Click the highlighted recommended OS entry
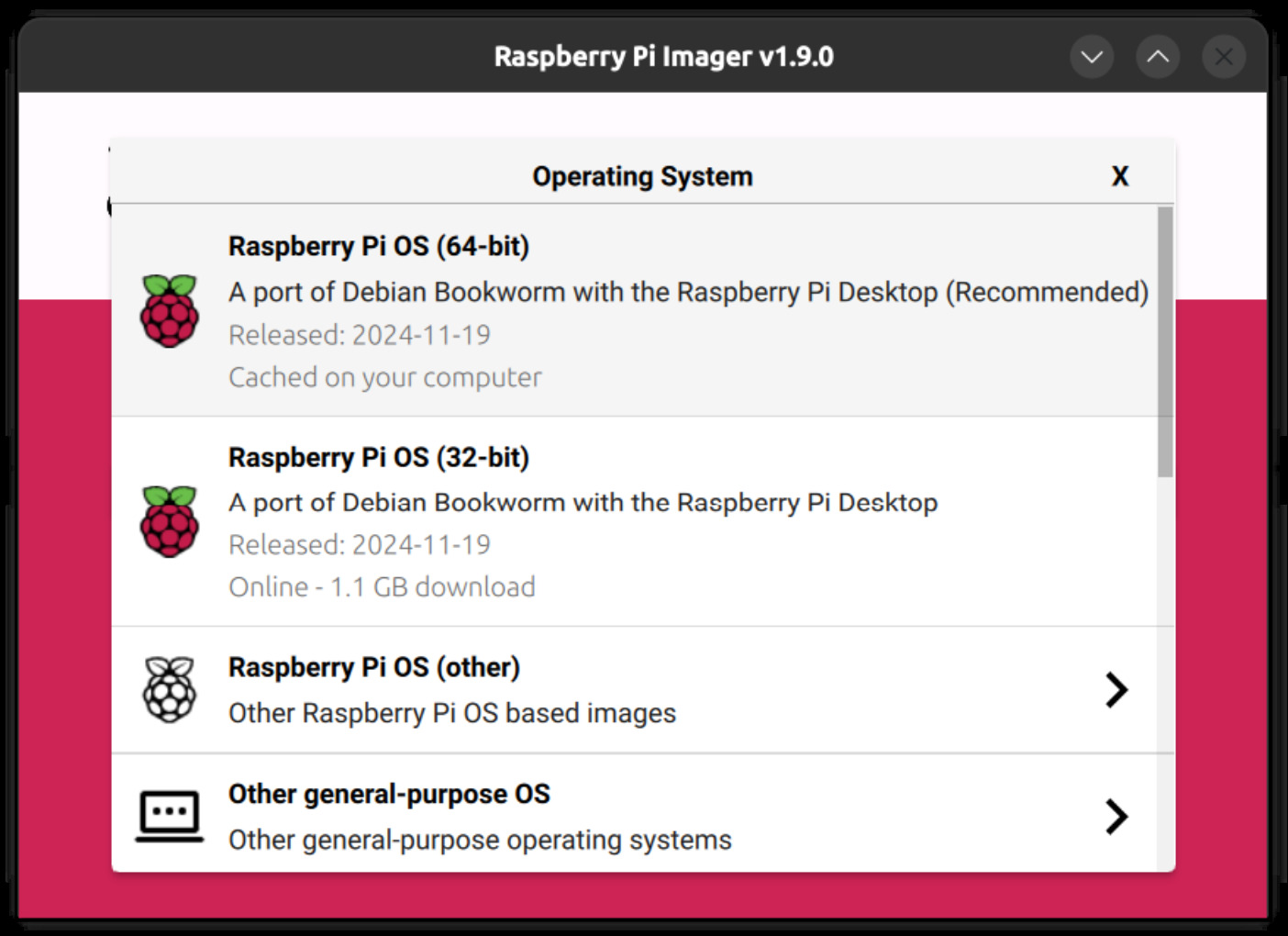Image resolution: width=1288 pixels, height=936 pixels. point(642,312)
